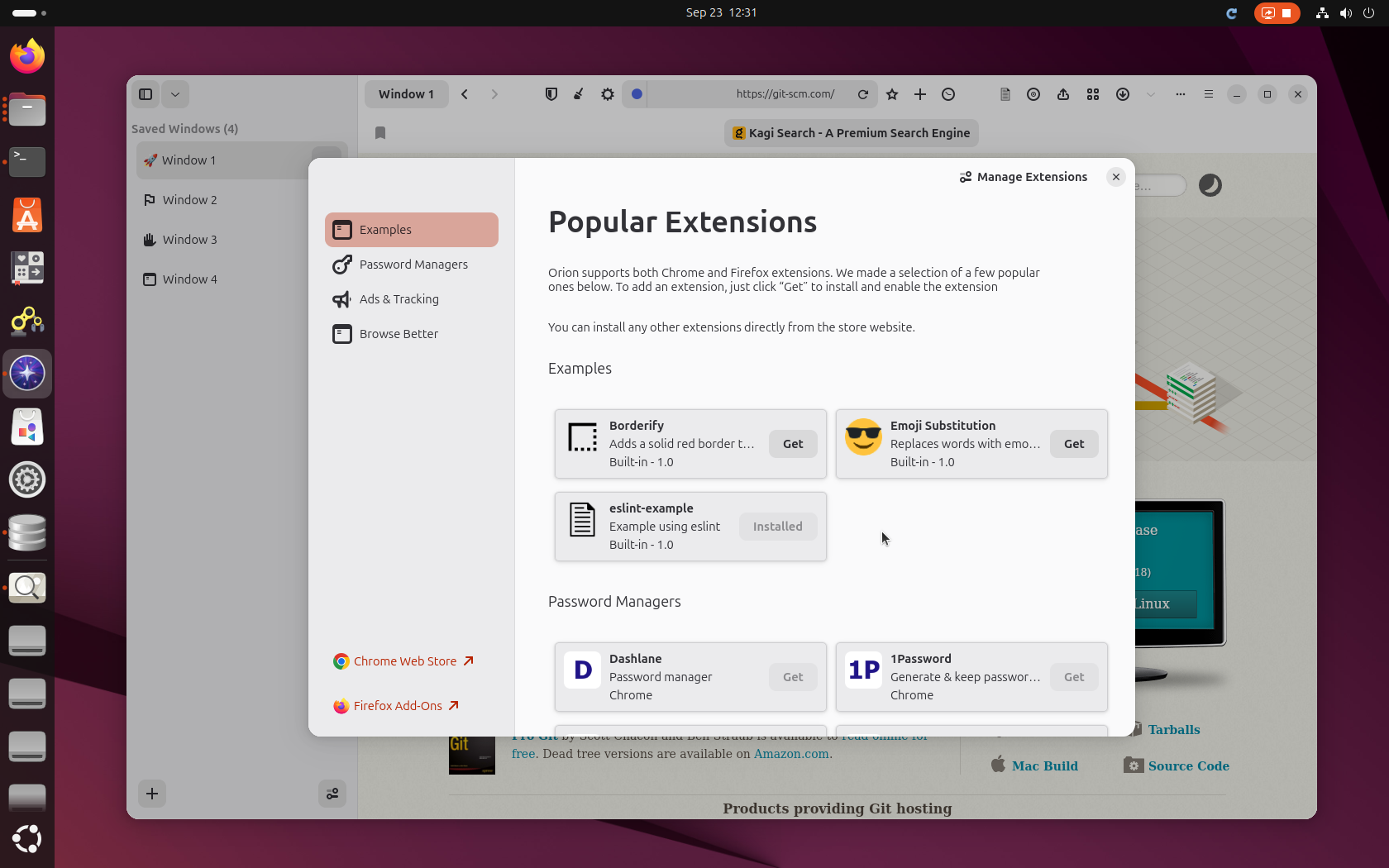Open the tab overview grid icon
1389x868 pixels.
click(x=1093, y=94)
